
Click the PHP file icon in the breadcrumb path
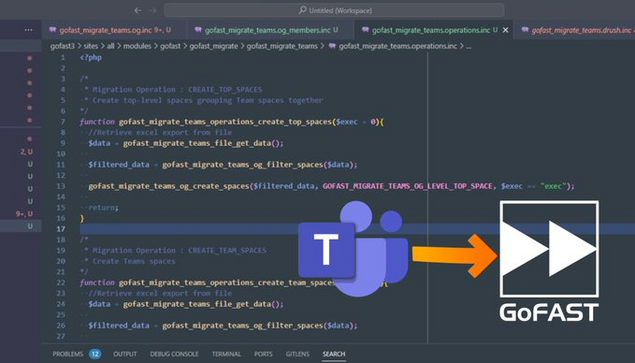332,46
